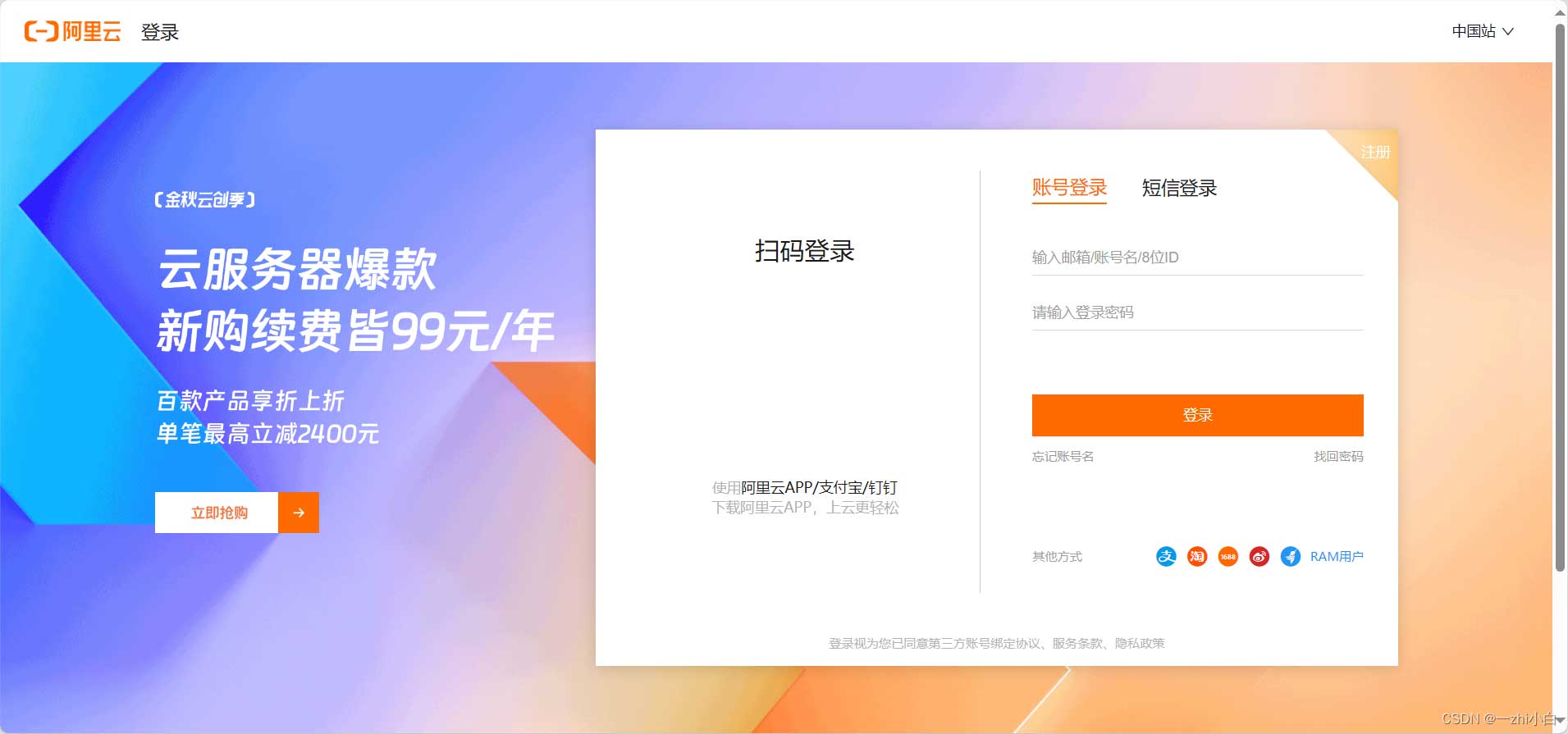Open the RAM用户 login link
Image resolution: width=1568 pixels, height=734 pixels.
pos(1337,557)
